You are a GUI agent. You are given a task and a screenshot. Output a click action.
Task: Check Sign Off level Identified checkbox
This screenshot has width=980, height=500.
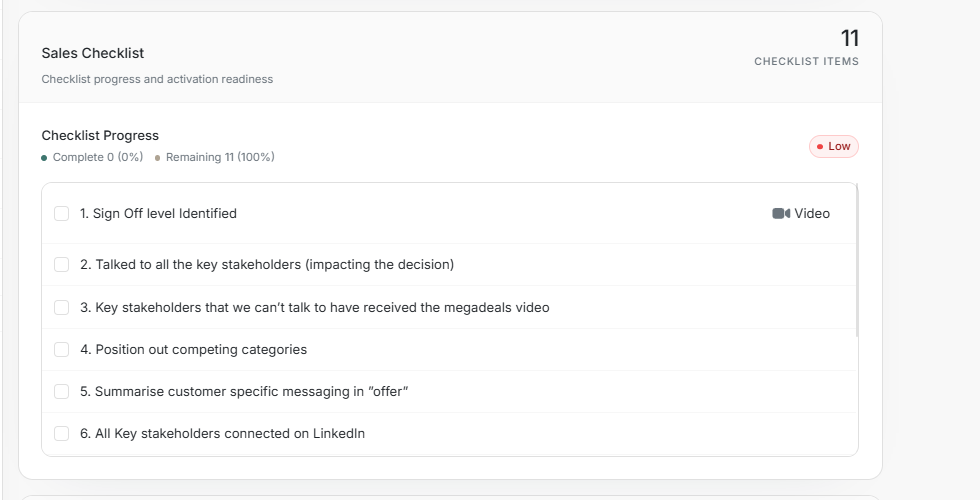pyautogui.click(x=61, y=214)
